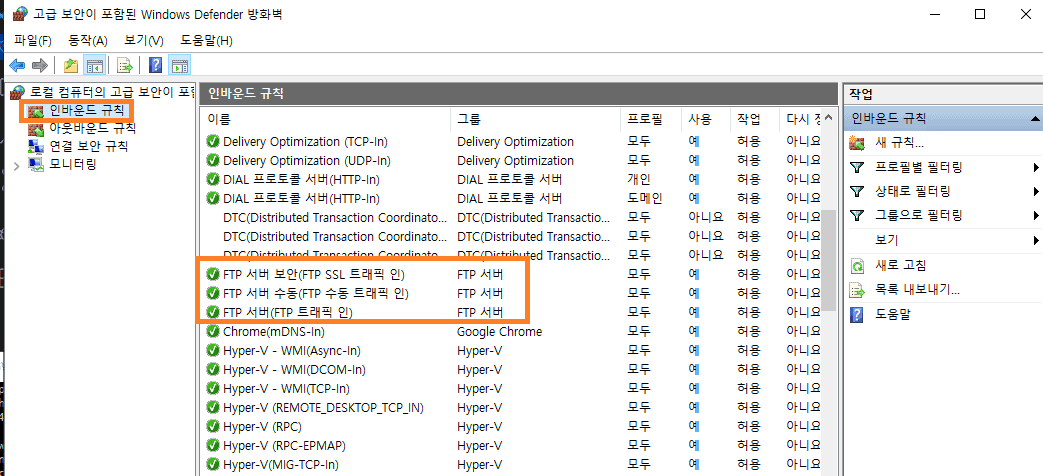Open help with the blue question-mark toolbar icon
1043x476 pixels.
[x=156, y=65]
